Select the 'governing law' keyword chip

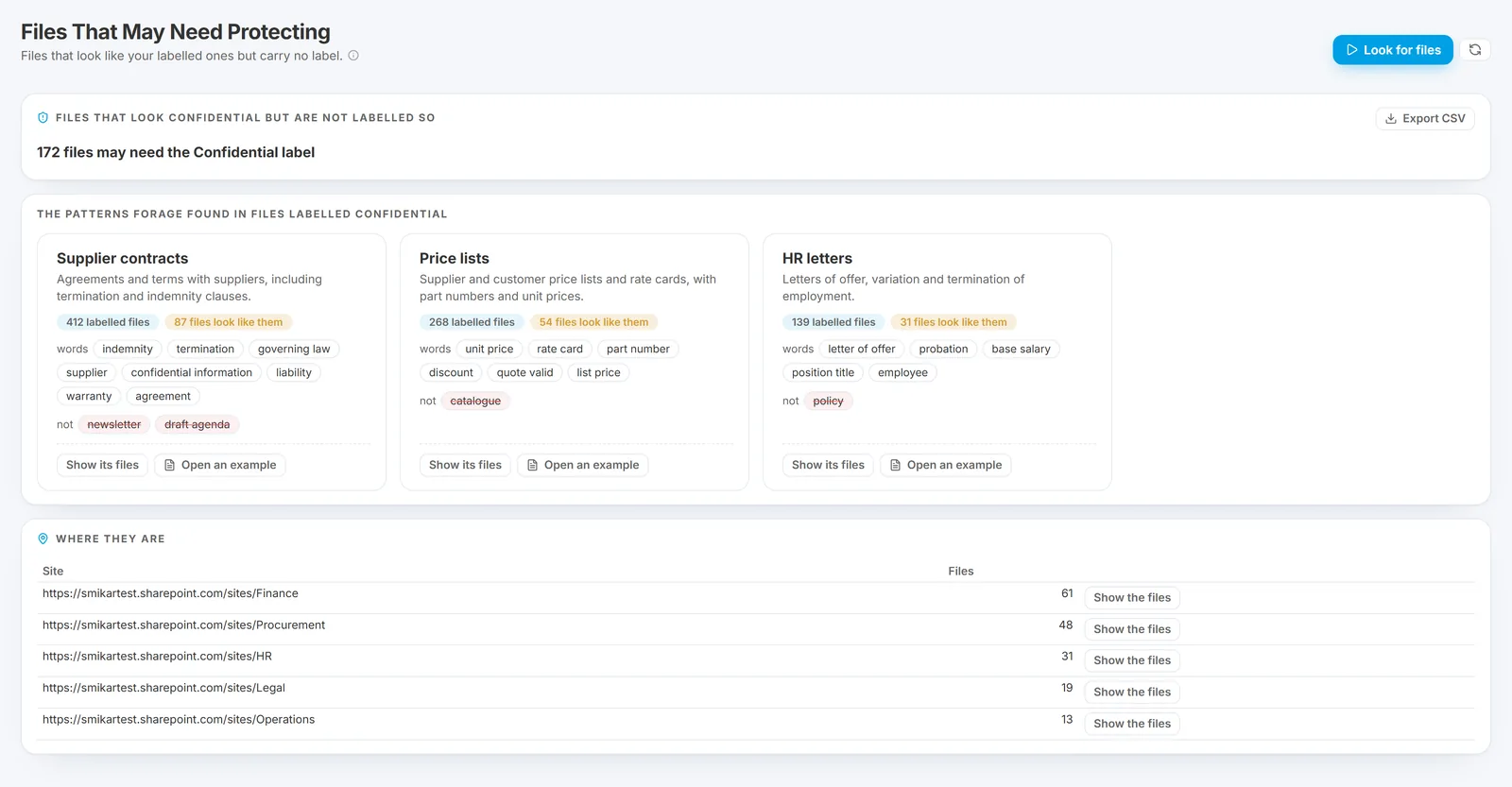(x=294, y=350)
